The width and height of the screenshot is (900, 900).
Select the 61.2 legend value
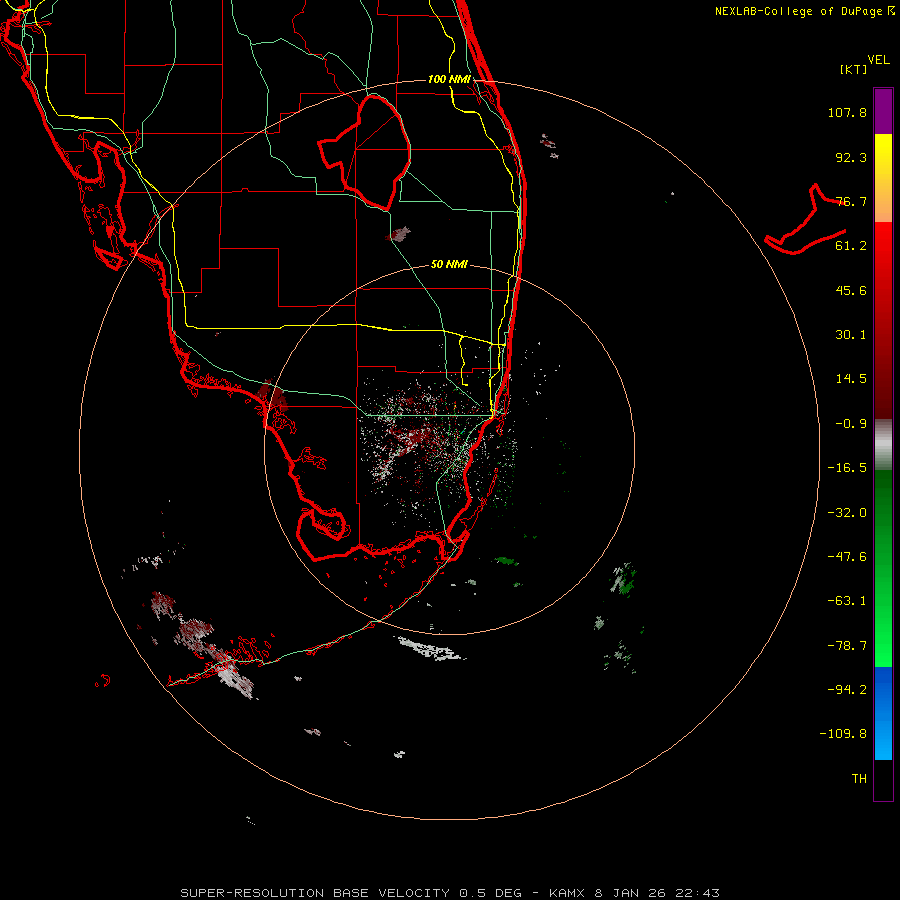pos(851,246)
